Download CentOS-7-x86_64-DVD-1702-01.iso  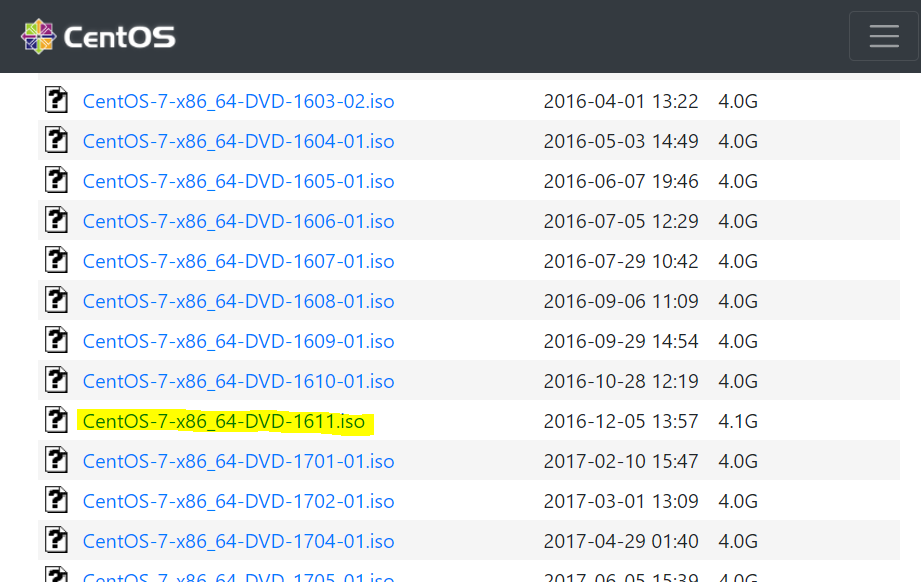(238, 501)
